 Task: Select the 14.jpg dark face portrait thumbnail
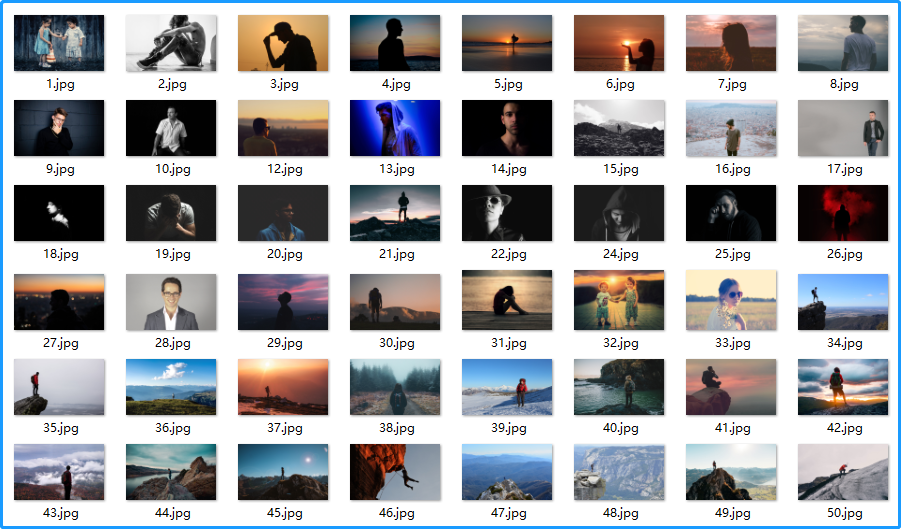(x=507, y=128)
